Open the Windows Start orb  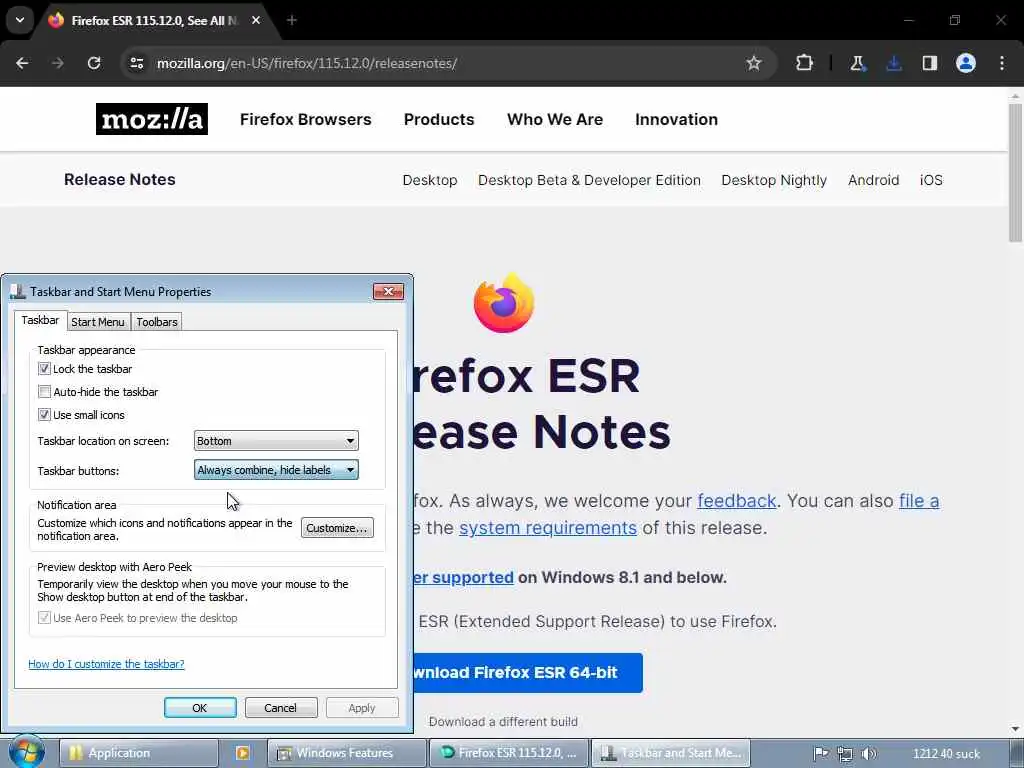[x=27, y=752]
